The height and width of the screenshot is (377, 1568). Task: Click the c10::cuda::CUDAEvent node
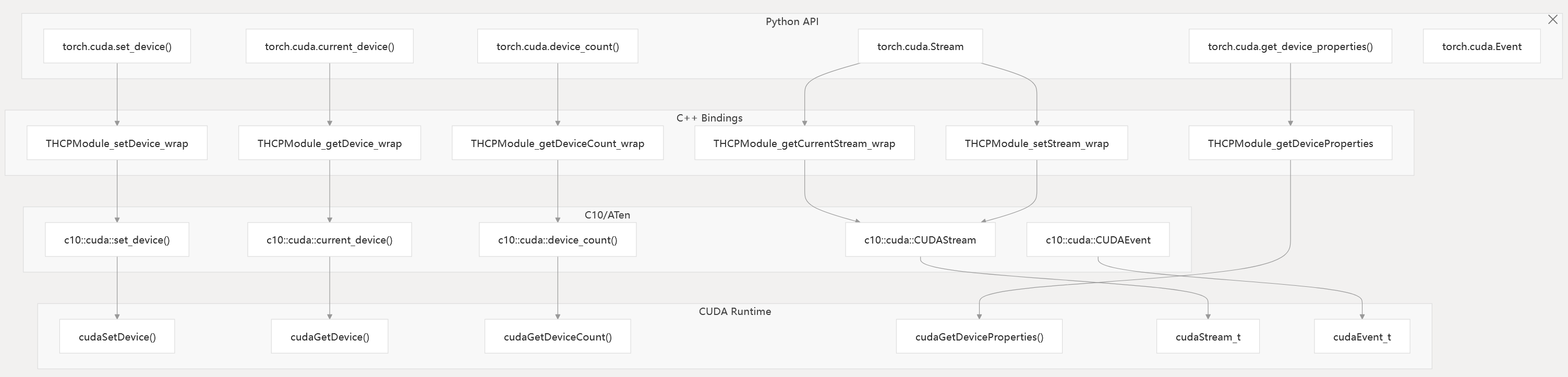1097,239
